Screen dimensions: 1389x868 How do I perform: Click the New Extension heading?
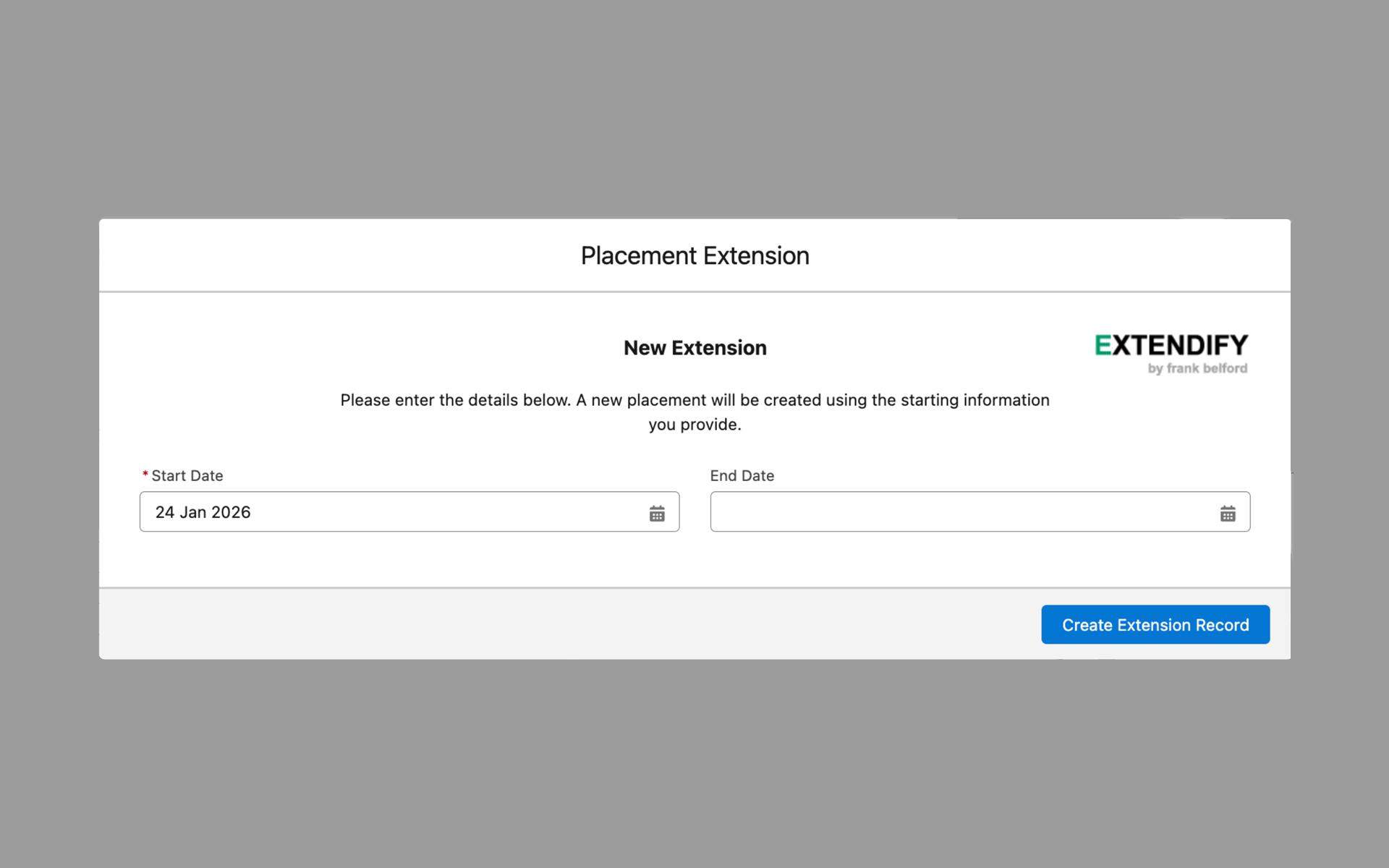(694, 348)
